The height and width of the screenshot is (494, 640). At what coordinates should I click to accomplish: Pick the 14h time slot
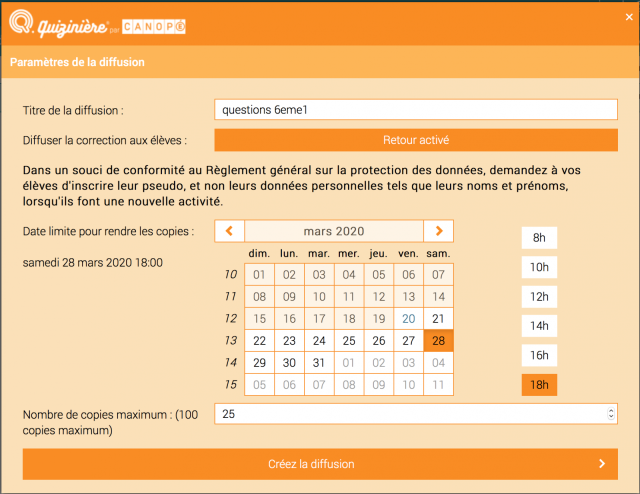(539, 326)
